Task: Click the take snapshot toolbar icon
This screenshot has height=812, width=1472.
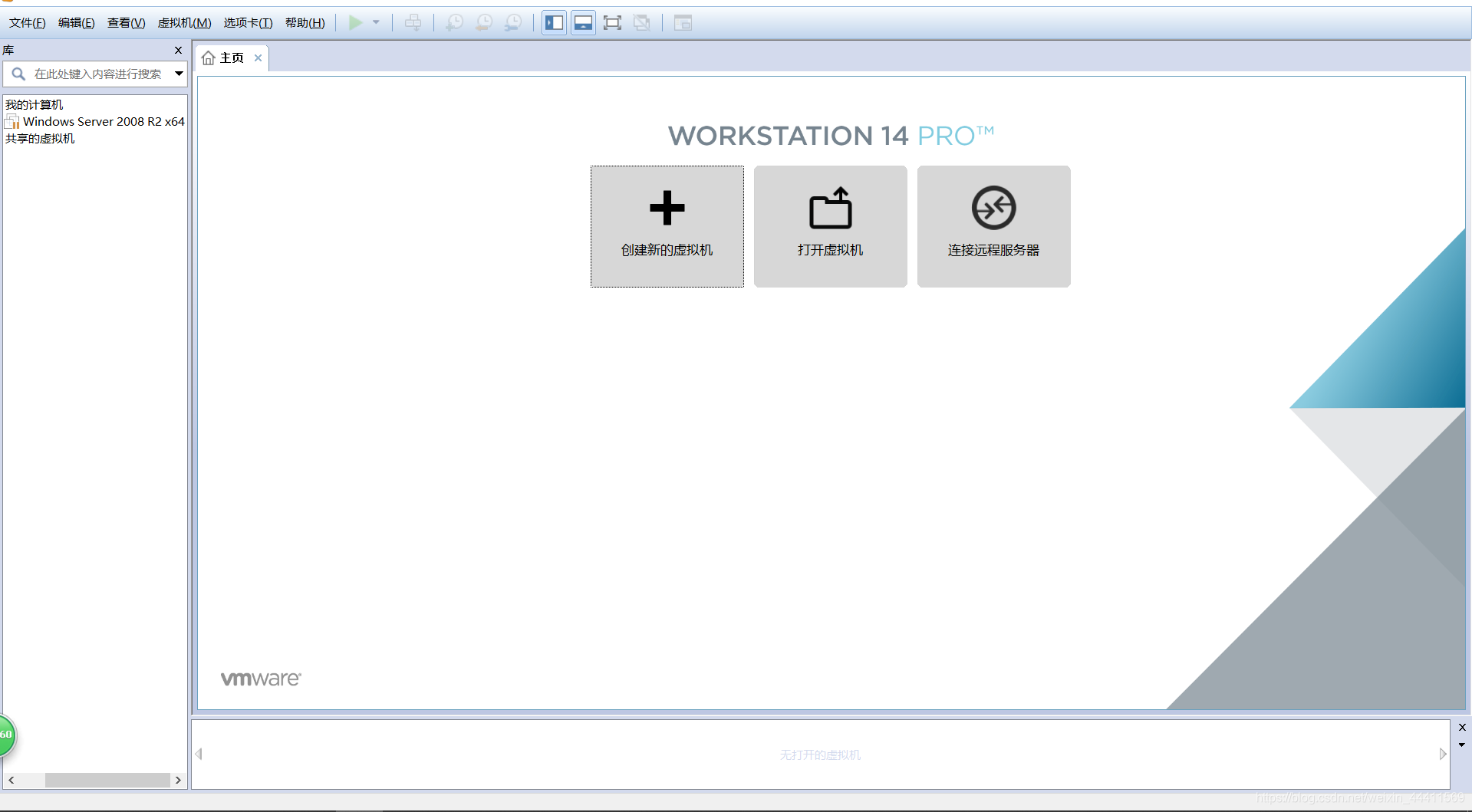Action: pos(455,23)
